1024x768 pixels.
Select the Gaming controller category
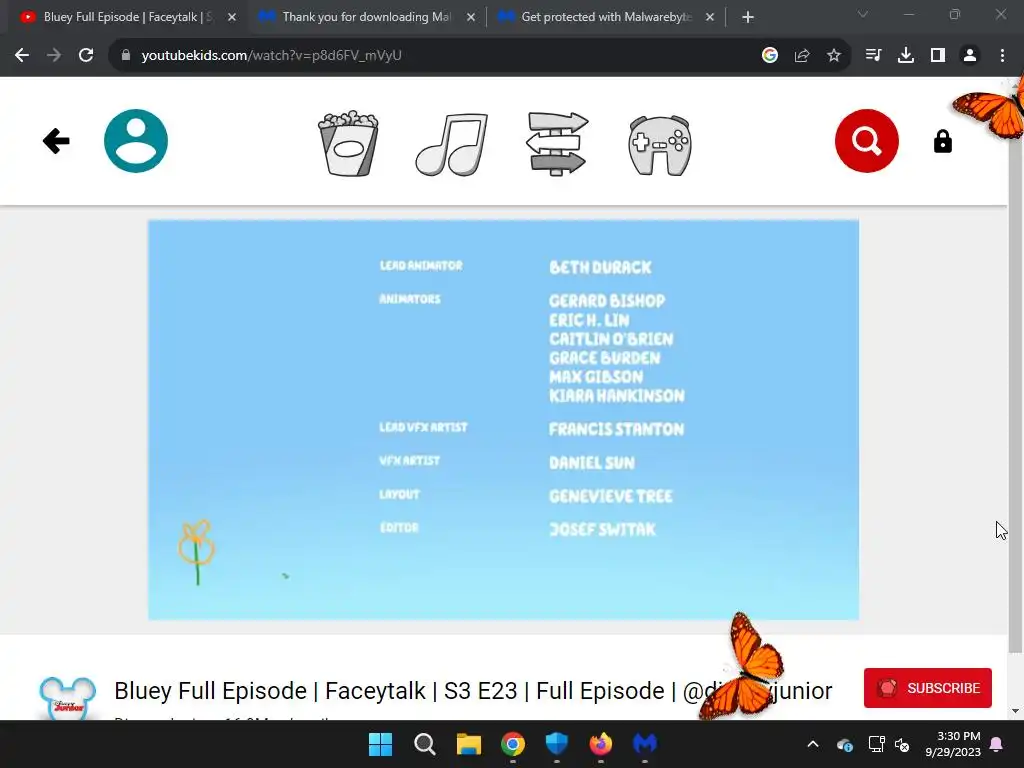coord(660,146)
